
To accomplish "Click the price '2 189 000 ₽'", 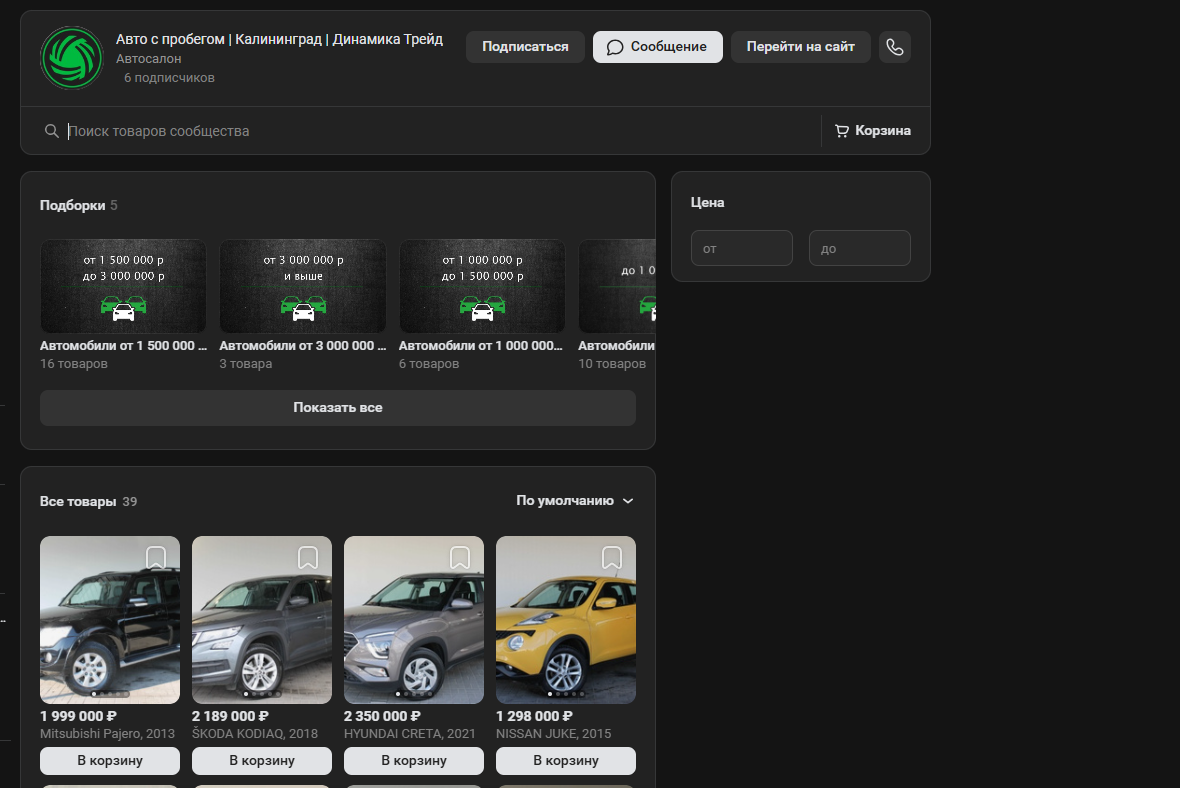I will click(x=230, y=716).
